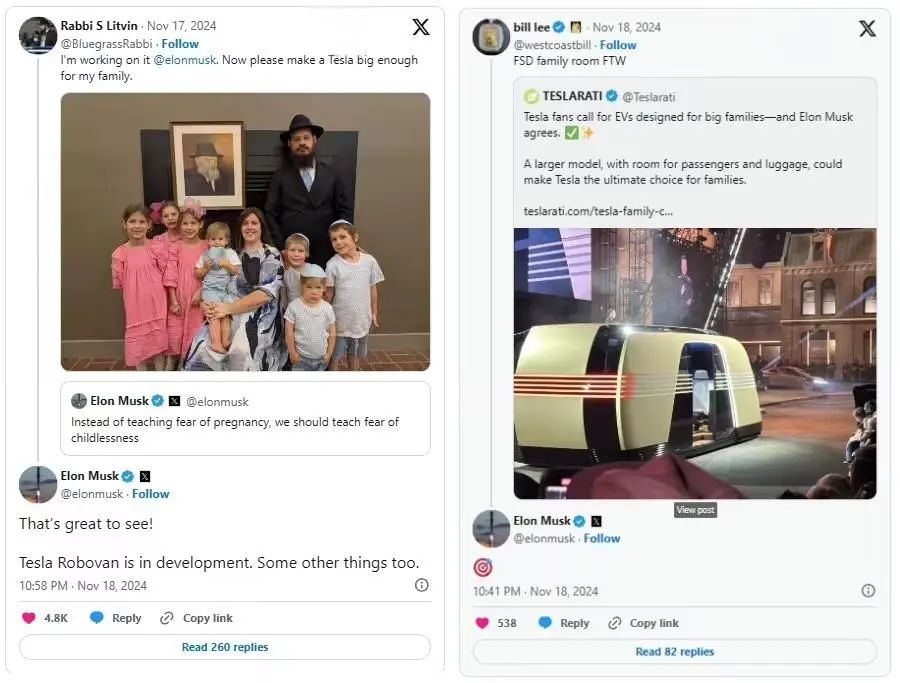This screenshot has width=900, height=683.
Task: Open info icon beside 10:41 PM timestamp
Action: pyautogui.click(x=868, y=591)
